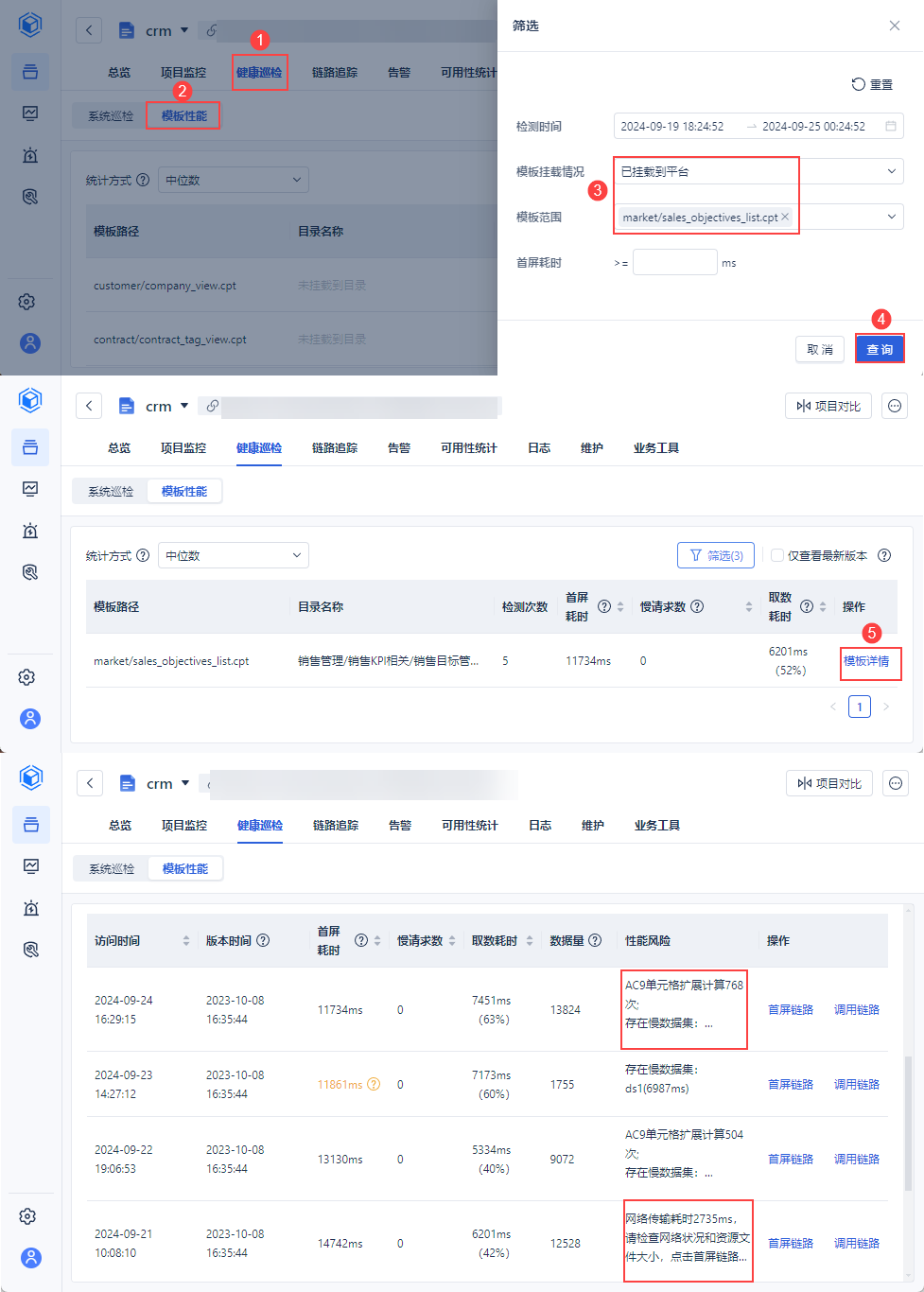
Task: Expand crm project dropdown in detail records view
Action: pyautogui.click(x=185, y=783)
